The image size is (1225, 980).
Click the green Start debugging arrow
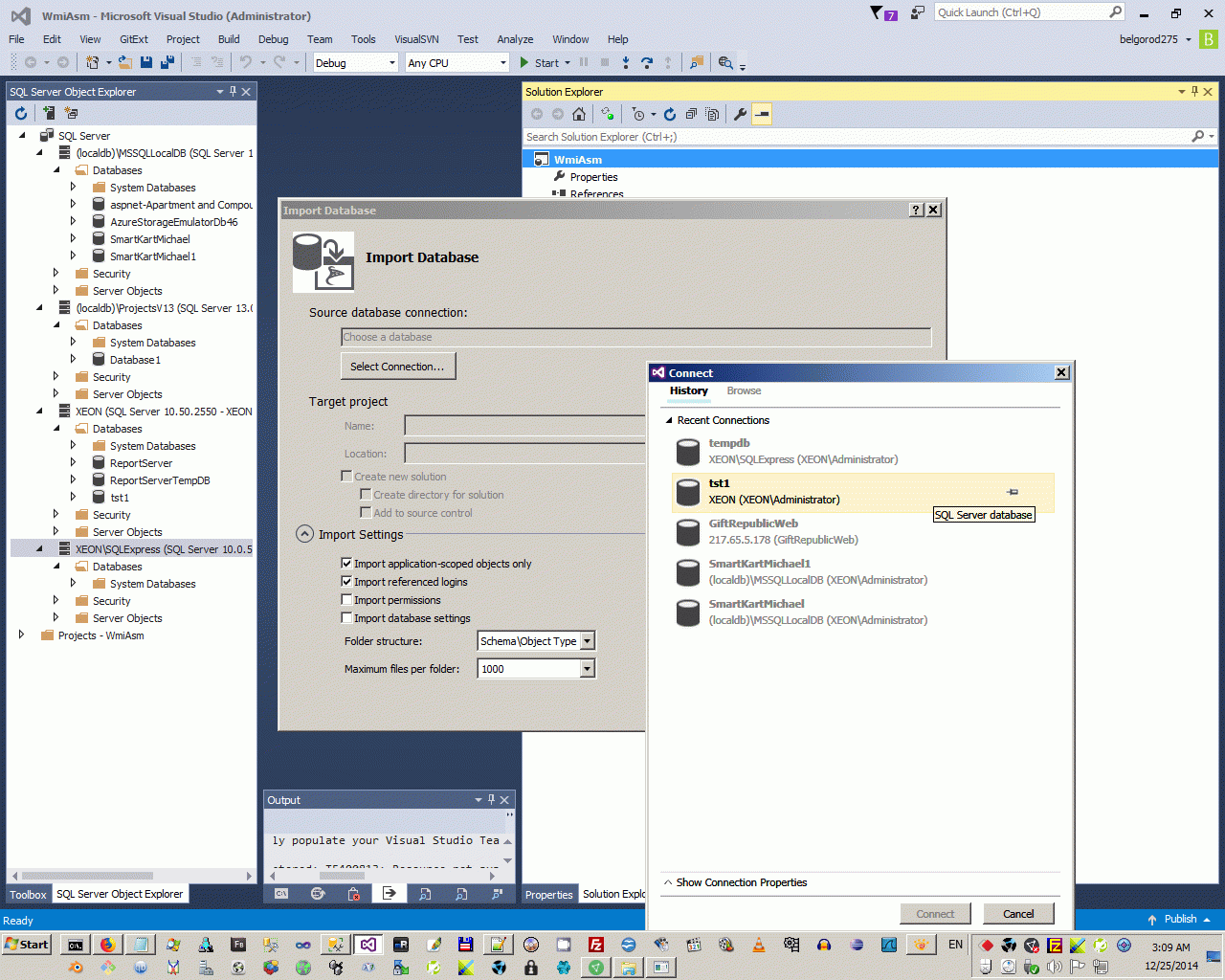(x=524, y=62)
